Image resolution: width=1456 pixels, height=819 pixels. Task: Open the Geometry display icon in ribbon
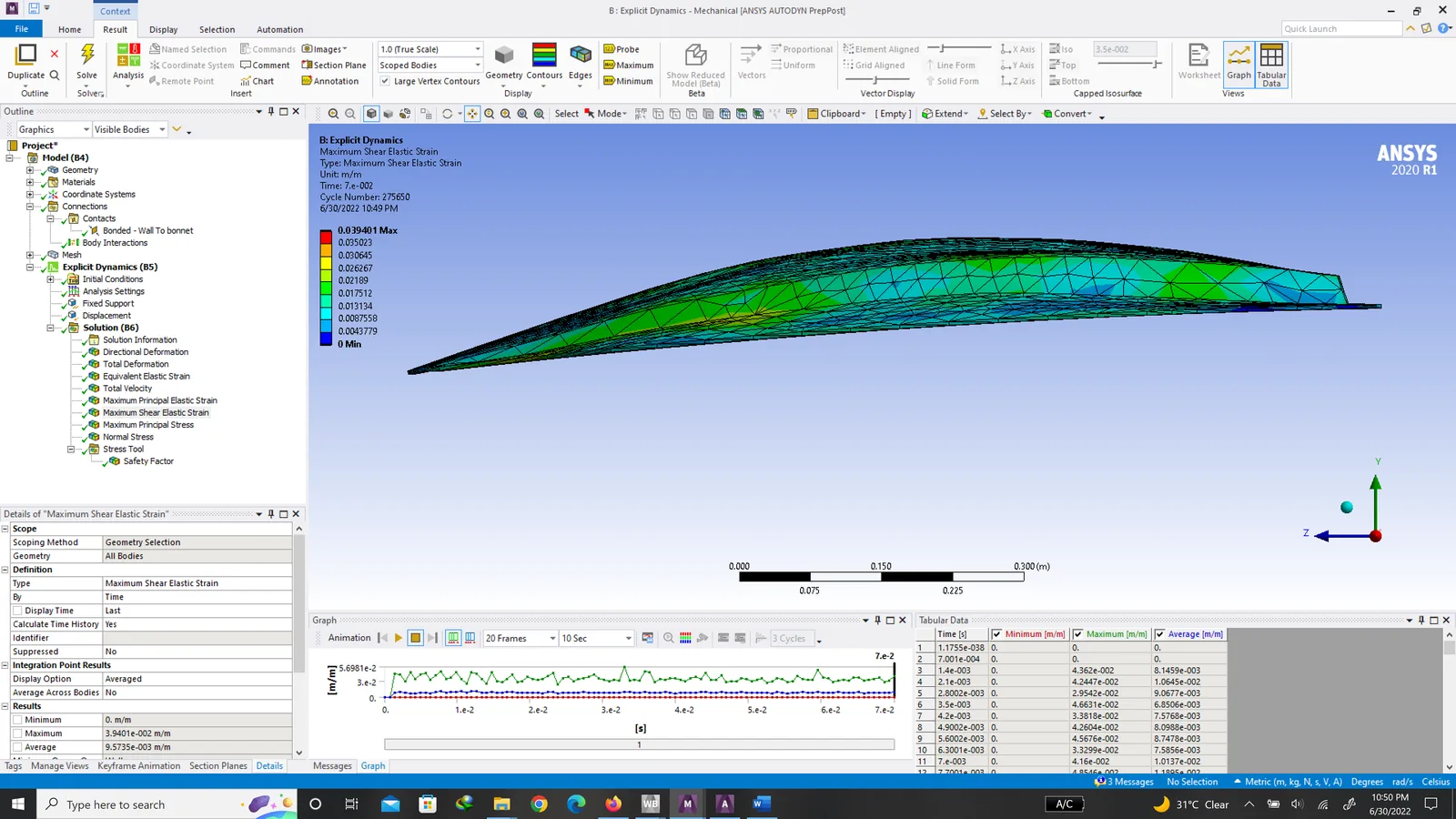[504, 55]
